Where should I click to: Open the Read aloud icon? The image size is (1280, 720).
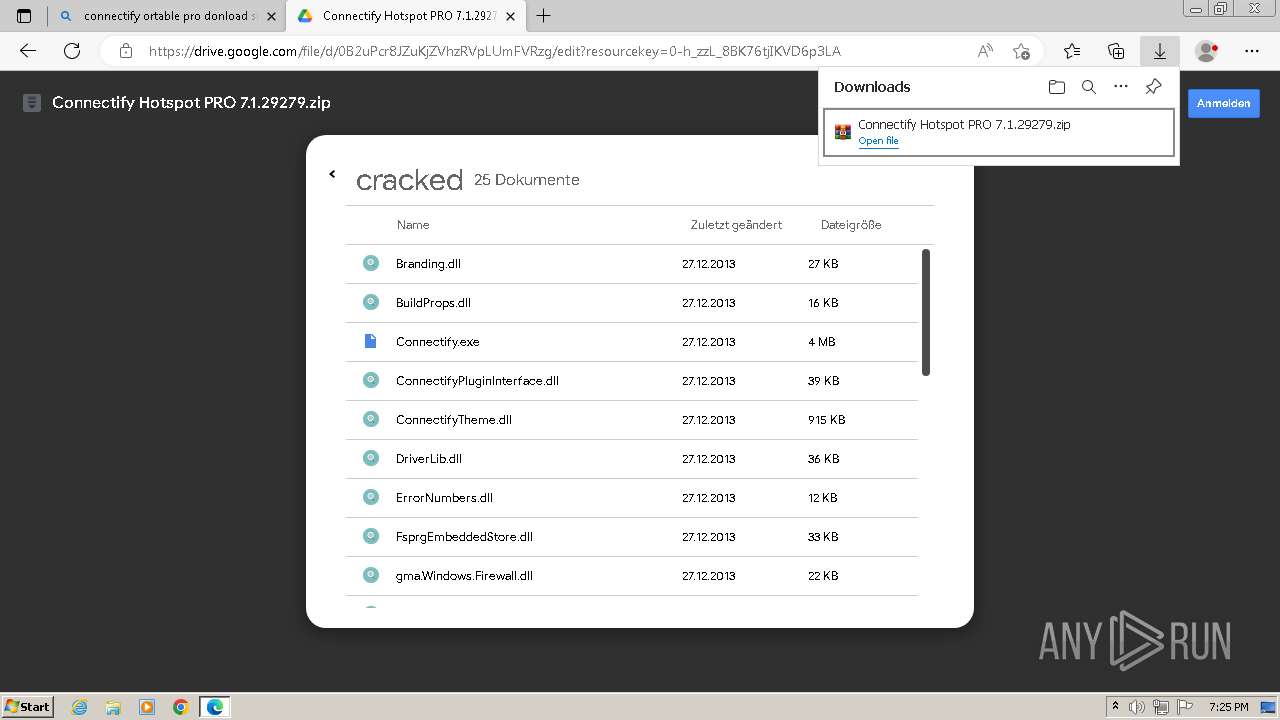tap(985, 51)
